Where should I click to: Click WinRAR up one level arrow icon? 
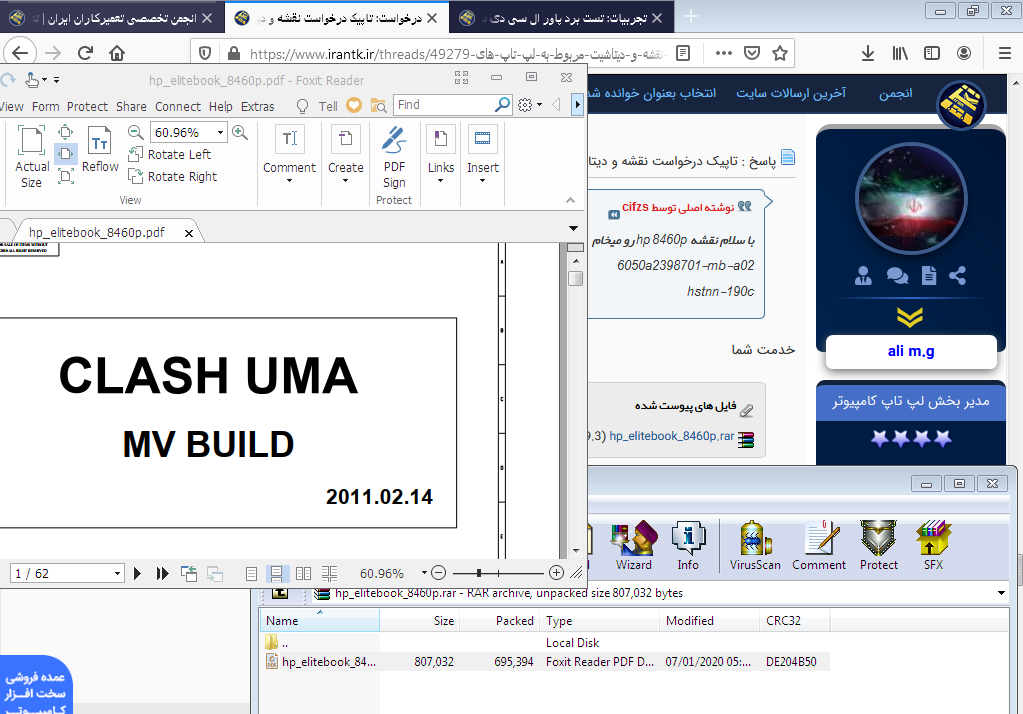click(x=280, y=593)
